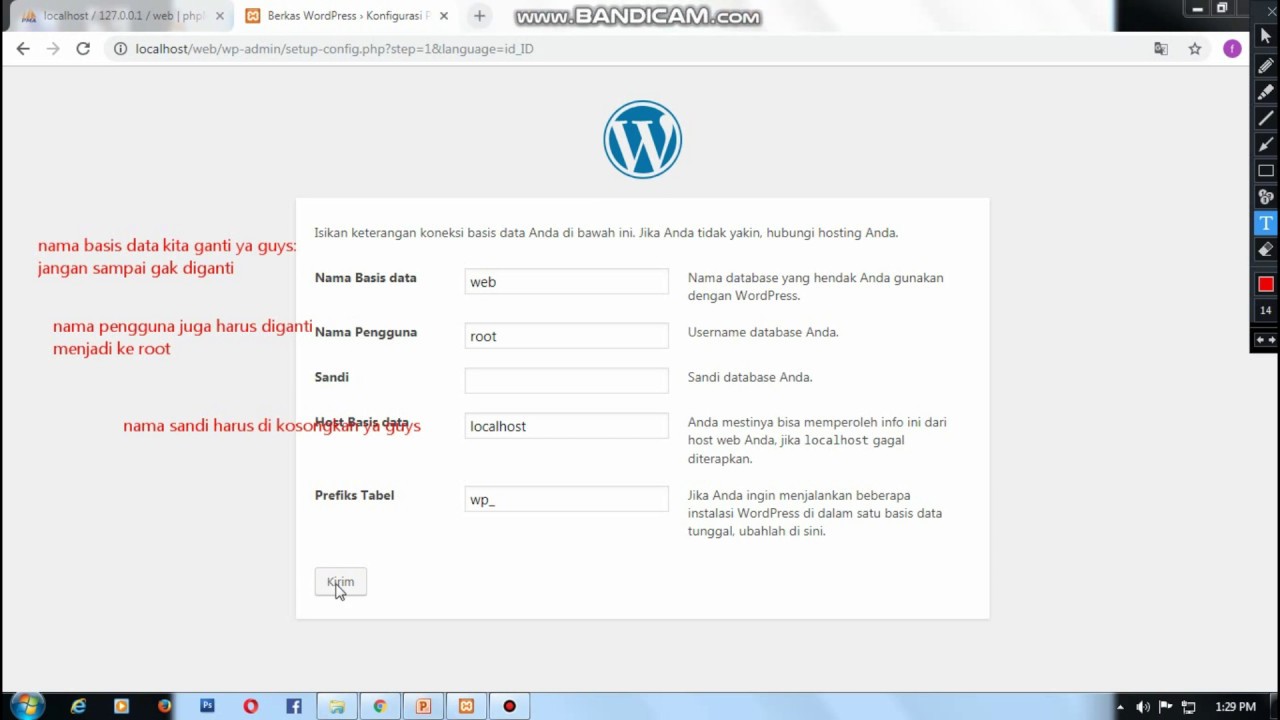Select the text T tool
Viewport: 1280px width, 720px height.
(x=1266, y=223)
